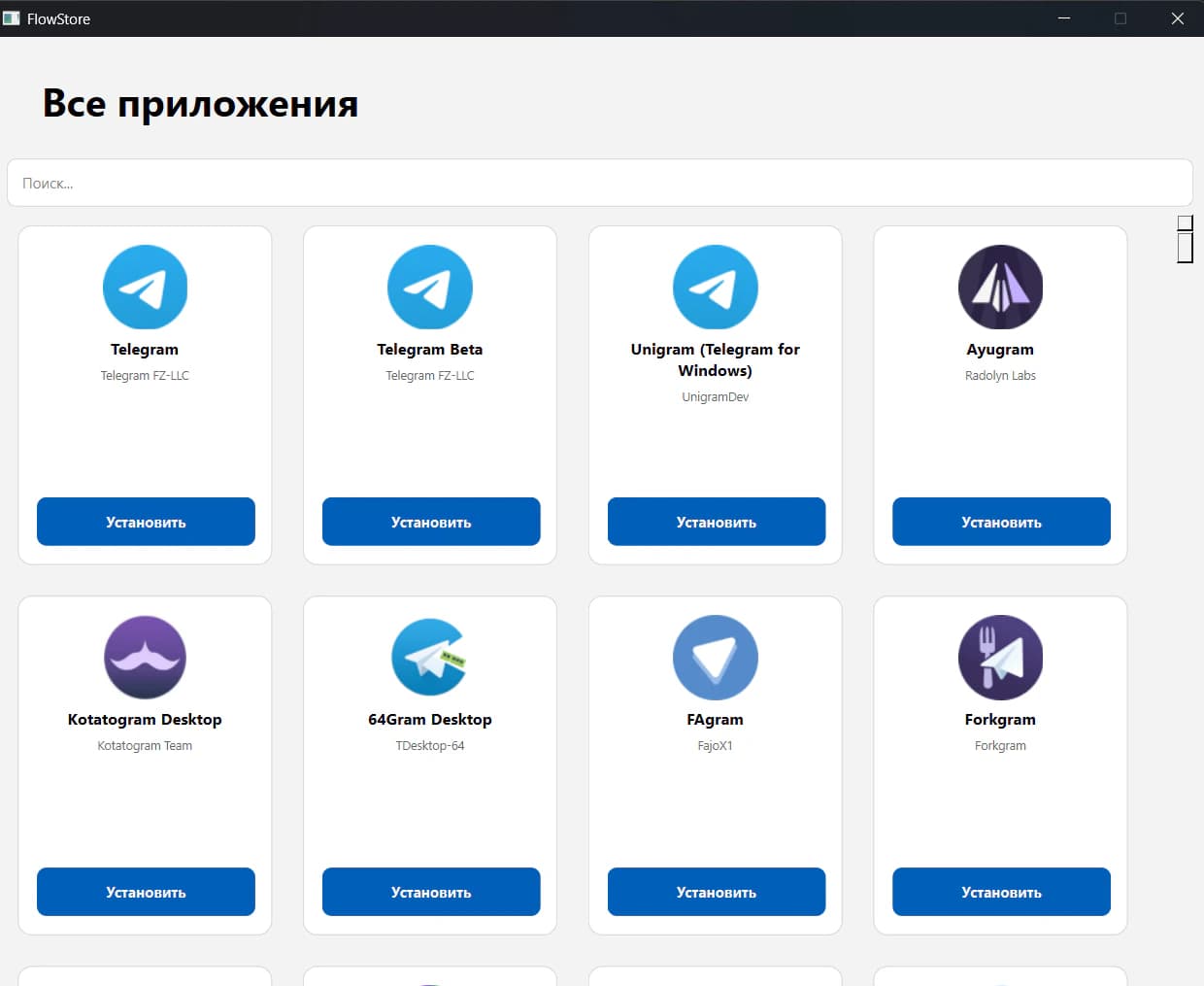
Task: Click the vertical scrollbar thumb
Action: [x=1185, y=247]
